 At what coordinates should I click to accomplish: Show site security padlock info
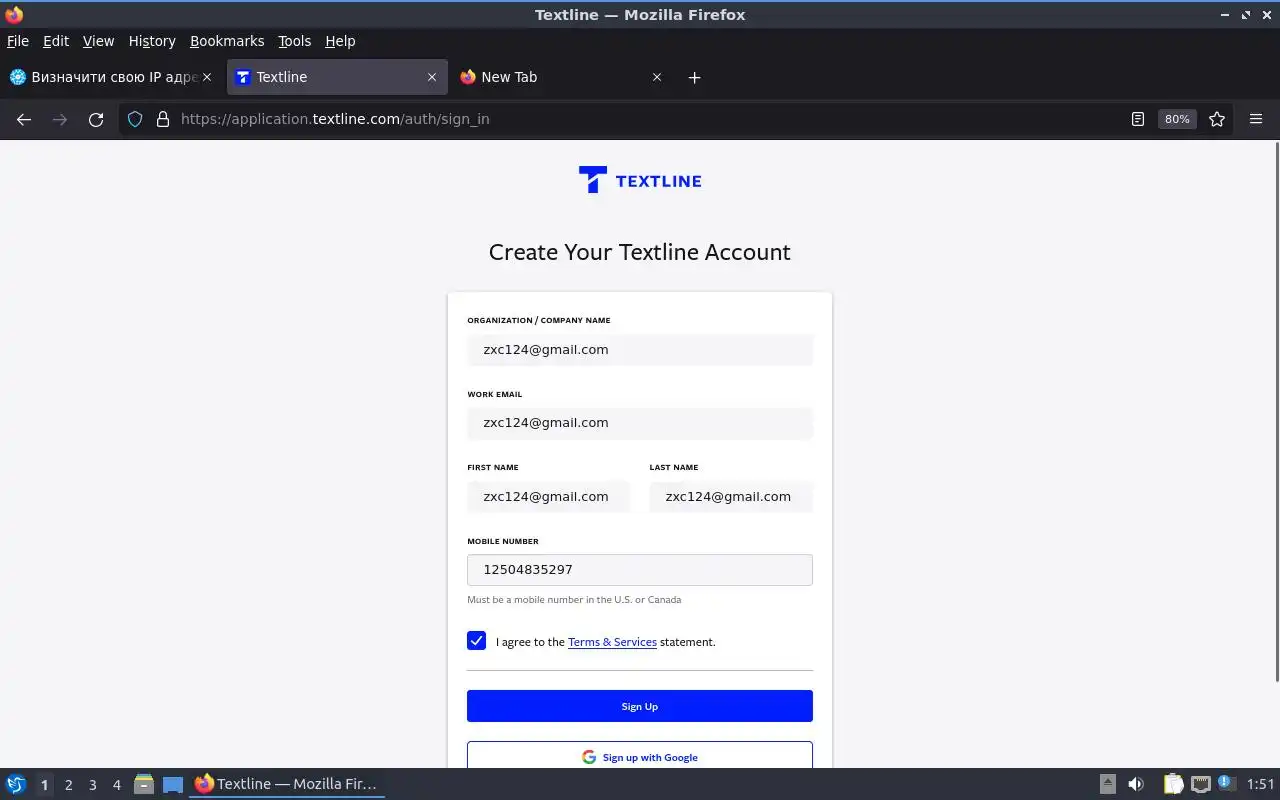[x=163, y=119]
